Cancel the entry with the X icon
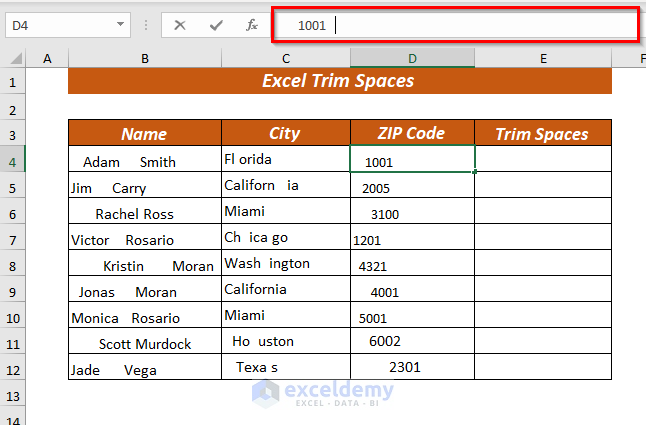This screenshot has height=425, width=646. [x=180, y=26]
